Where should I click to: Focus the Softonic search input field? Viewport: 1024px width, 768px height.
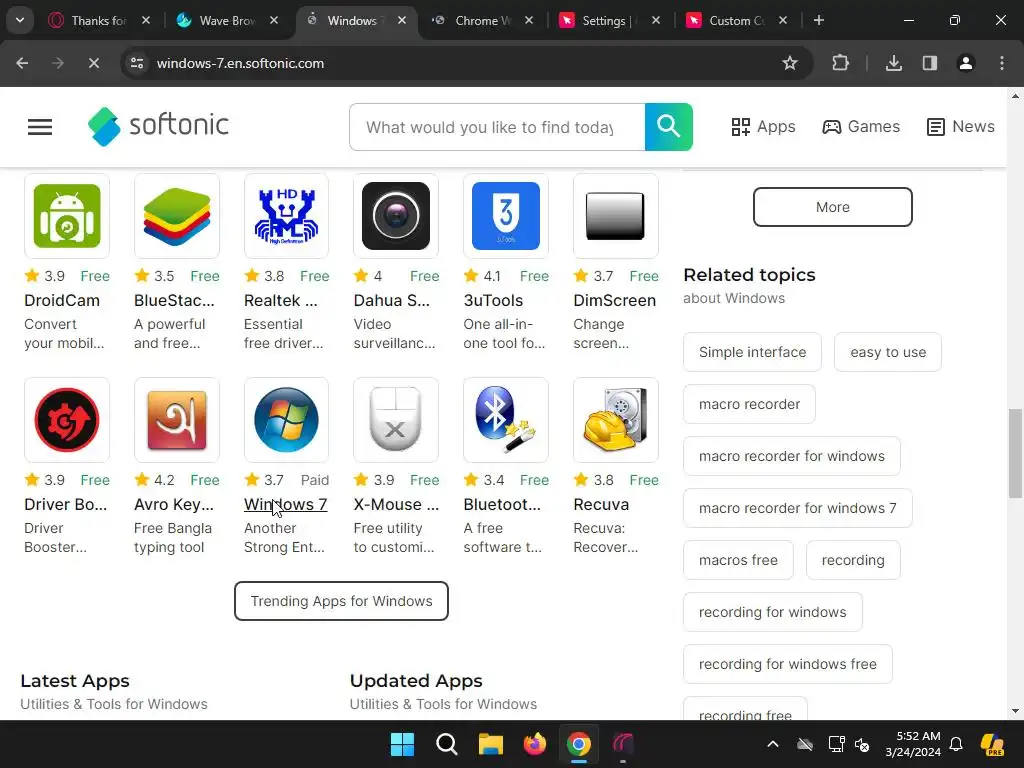(x=497, y=127)
